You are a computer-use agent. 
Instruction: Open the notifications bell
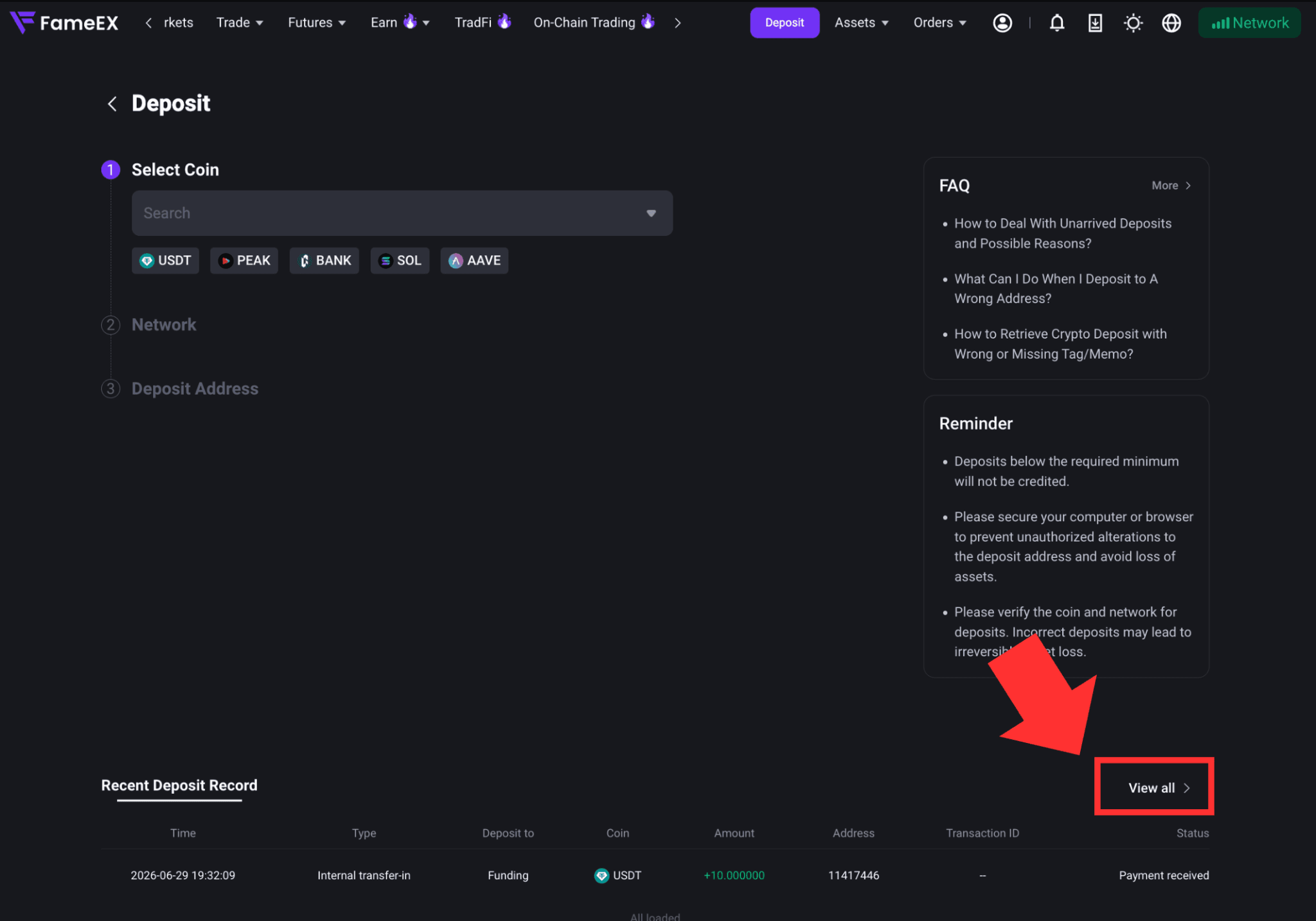(x=1057, y=23)
